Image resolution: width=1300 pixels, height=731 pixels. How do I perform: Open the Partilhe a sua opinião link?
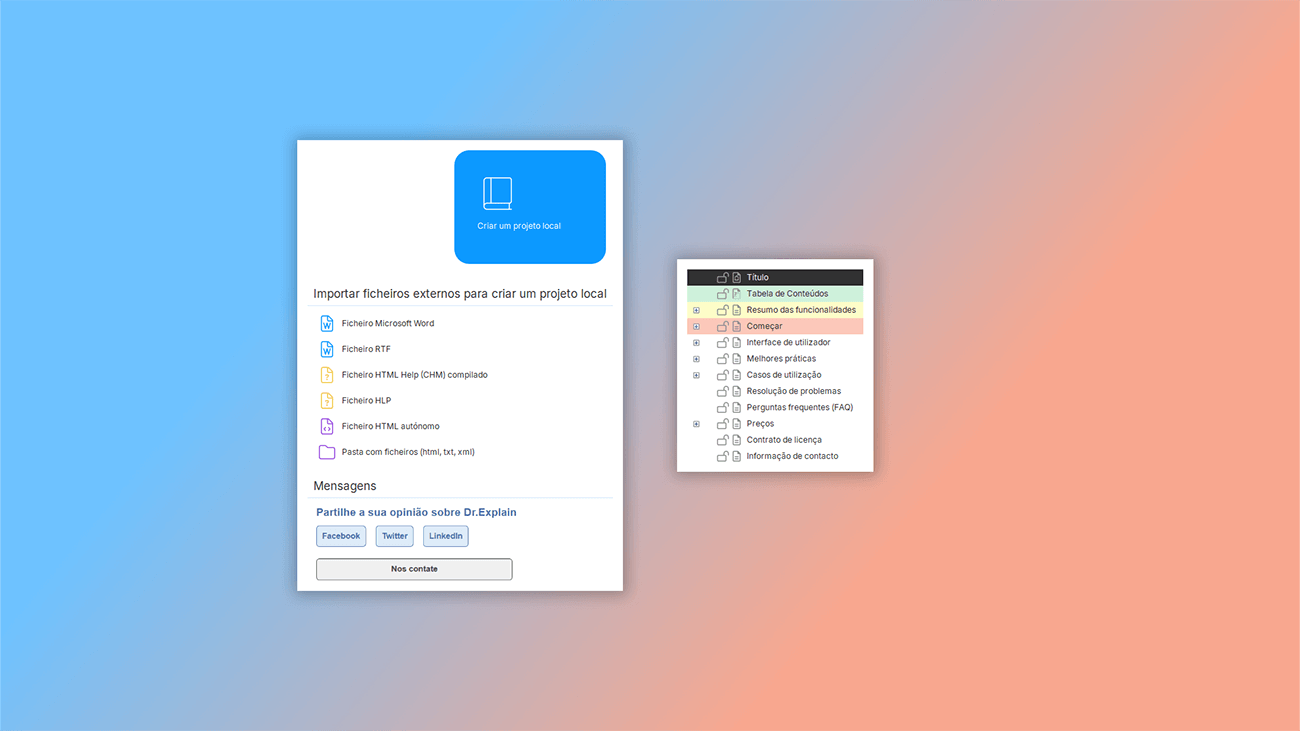(x=416, y=512)
